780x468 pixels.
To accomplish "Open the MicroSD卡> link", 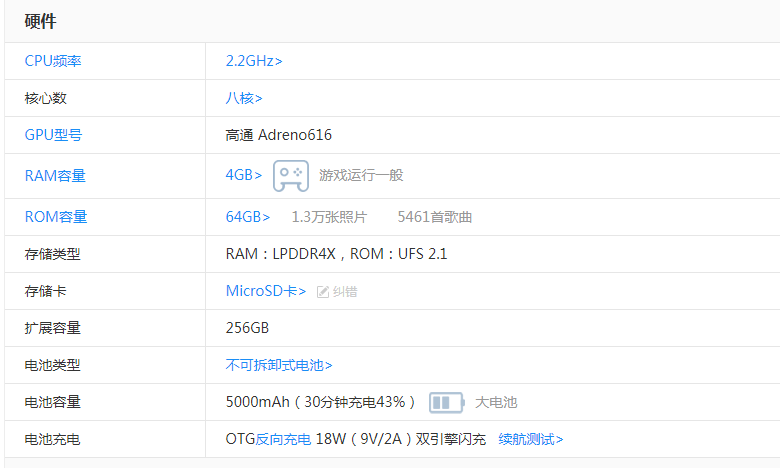I will point(266,291).
